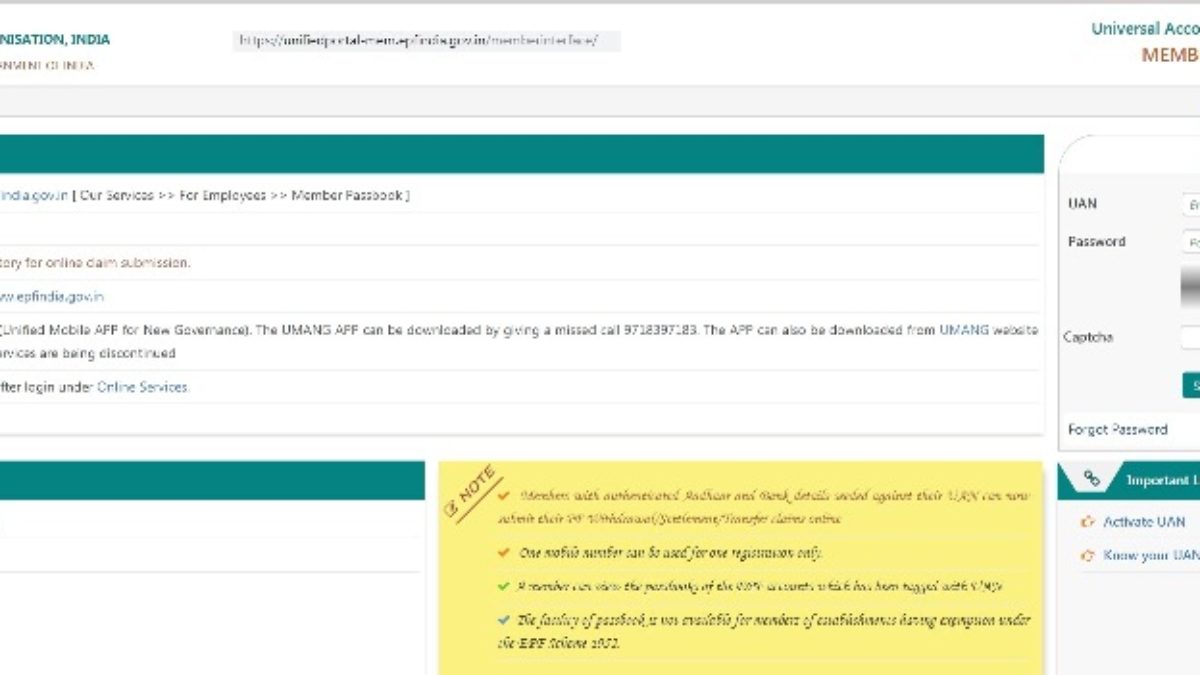
Task: Click the orange checkmark beside the mobile number note
Action: pos(504,553)
